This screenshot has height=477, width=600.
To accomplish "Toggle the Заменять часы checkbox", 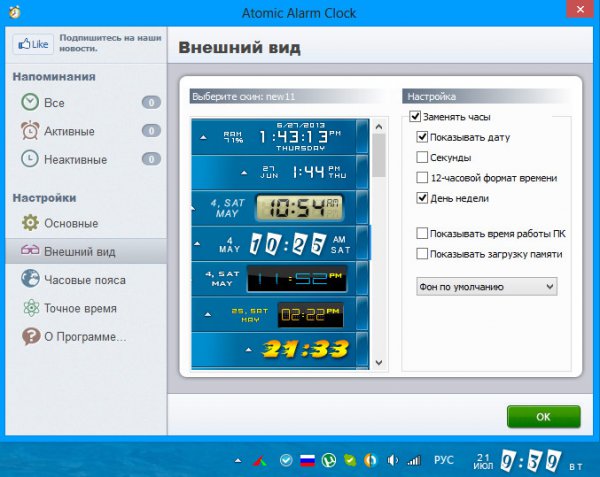I will click(x=415, y=116).
